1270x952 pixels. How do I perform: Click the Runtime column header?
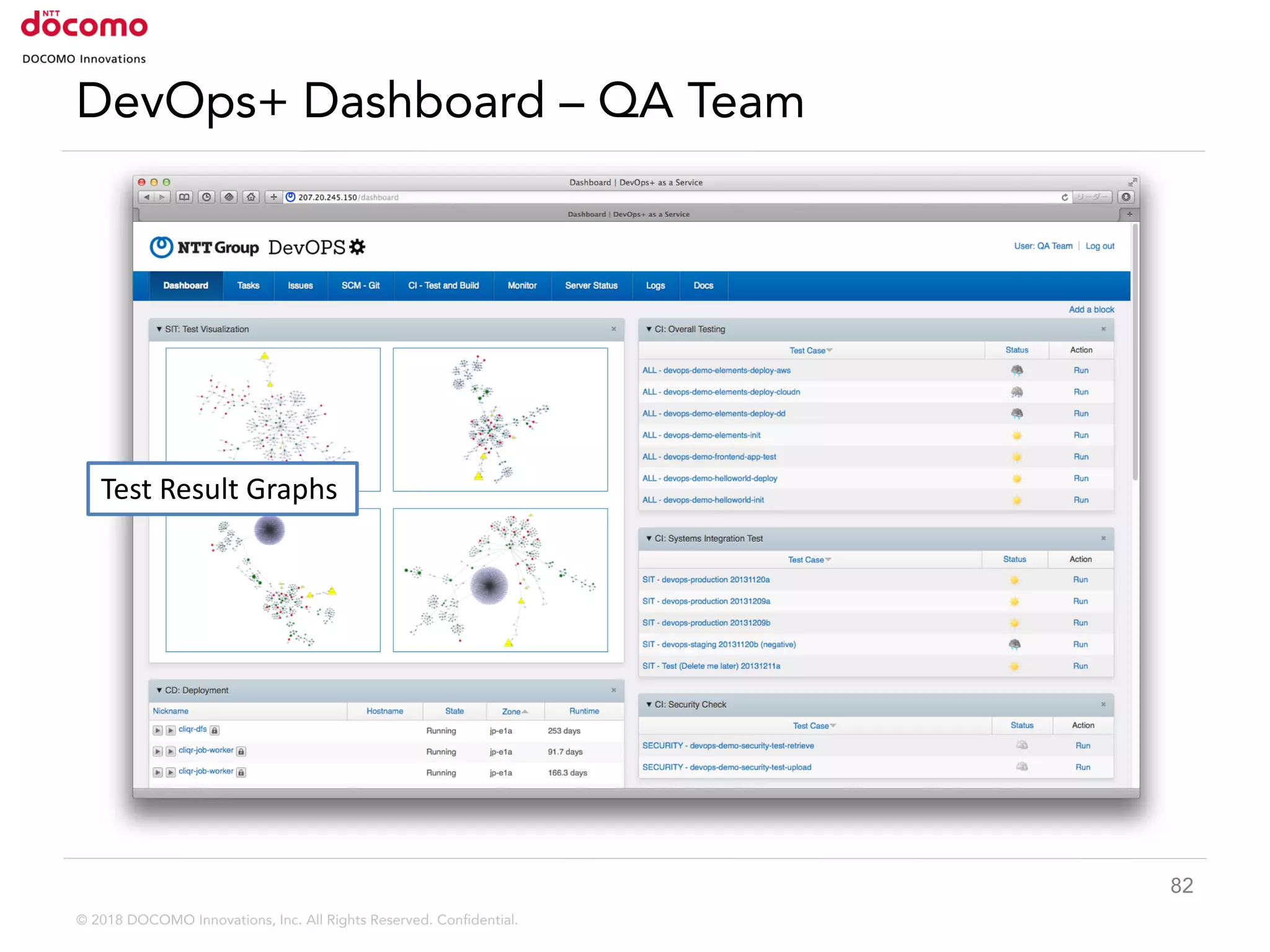tap(584, 712)
